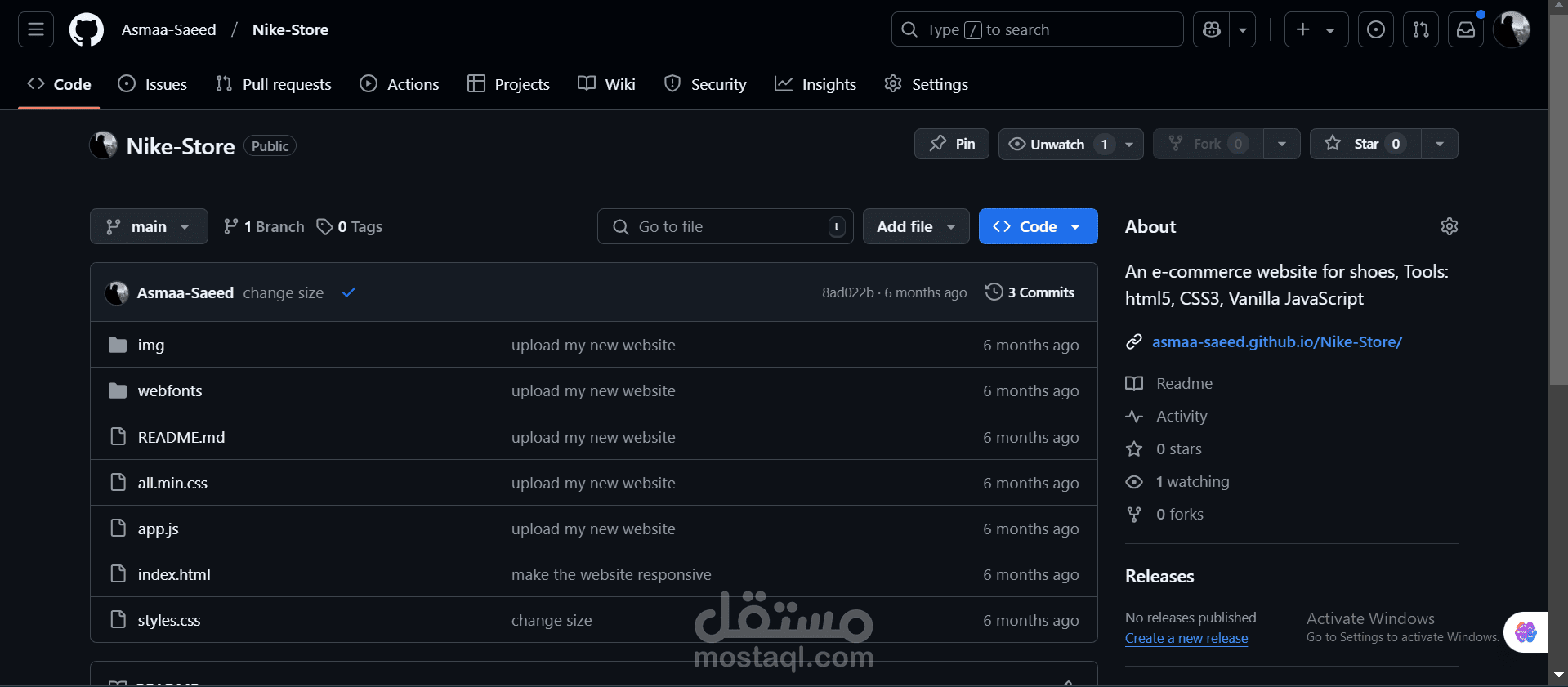Click the scrollbar down arrow
Viewport: 1568px width, 687px height.
pos(1558,675)
